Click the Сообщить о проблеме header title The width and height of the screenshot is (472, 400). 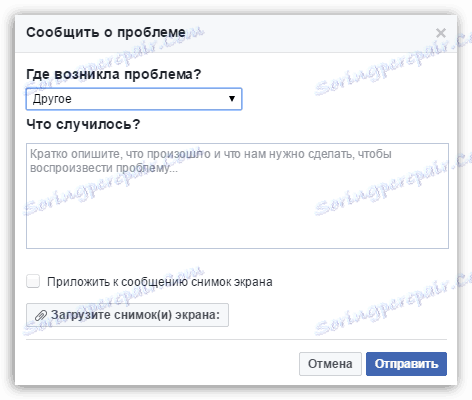point(106,32)
